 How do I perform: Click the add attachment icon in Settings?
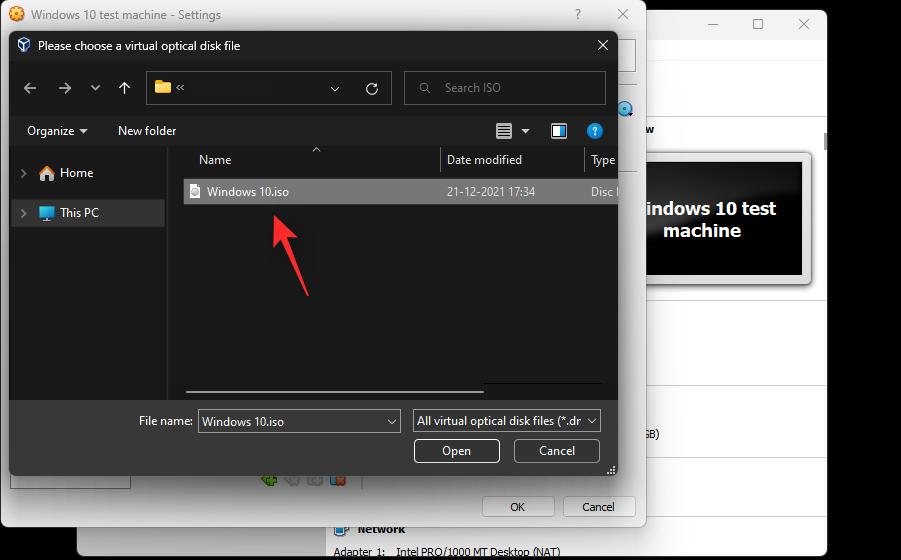(269, 480)
